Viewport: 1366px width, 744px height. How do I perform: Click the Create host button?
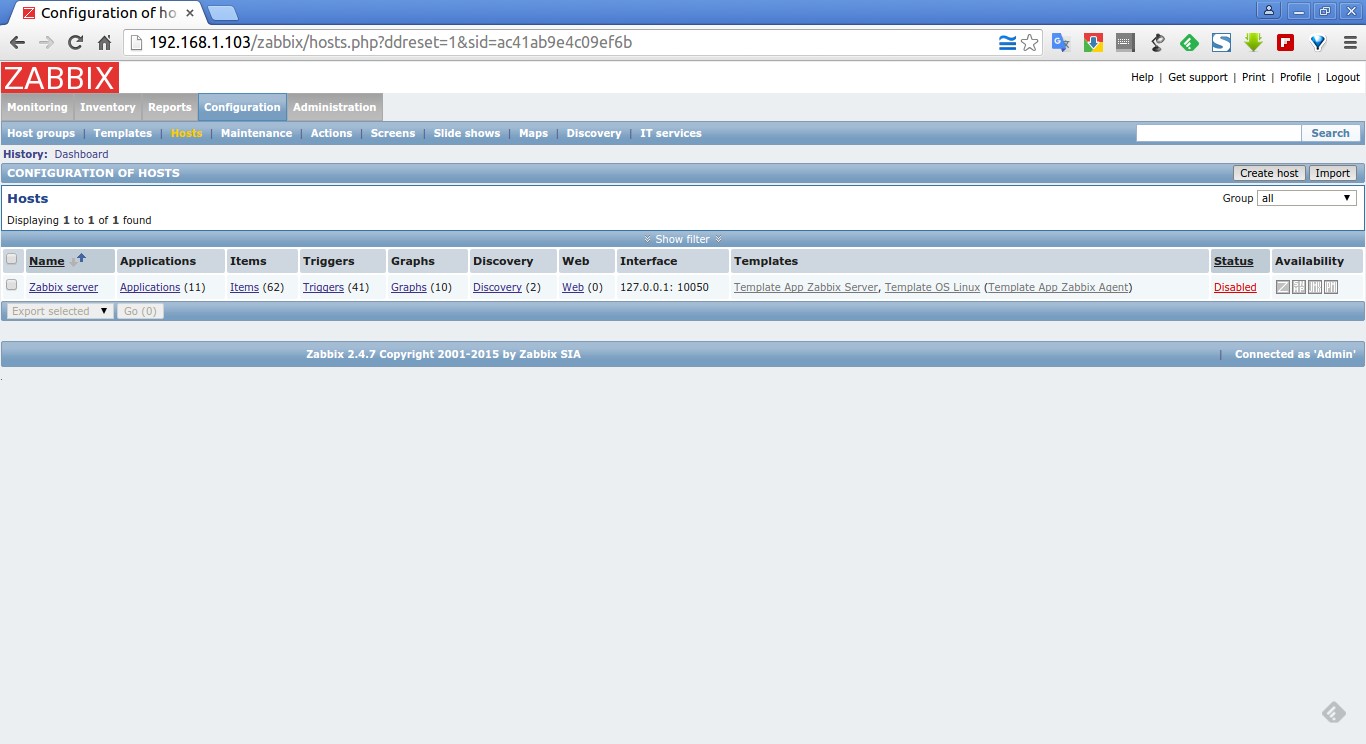pyautogui.click(x=1269, y=173)
